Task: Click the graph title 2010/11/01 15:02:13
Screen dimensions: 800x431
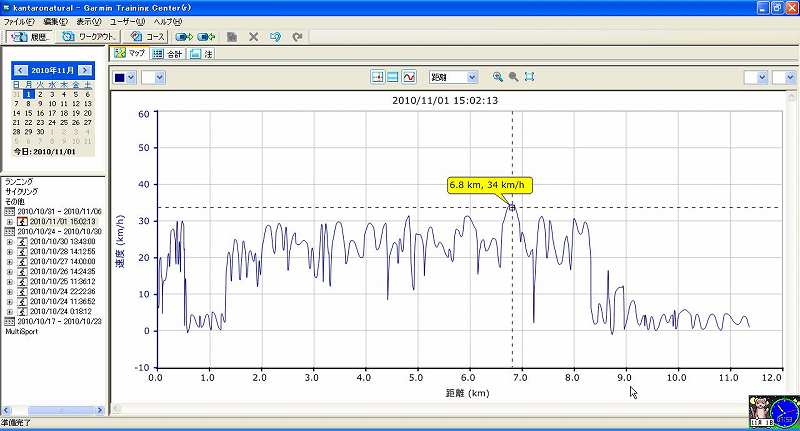Action: (445, 100)
